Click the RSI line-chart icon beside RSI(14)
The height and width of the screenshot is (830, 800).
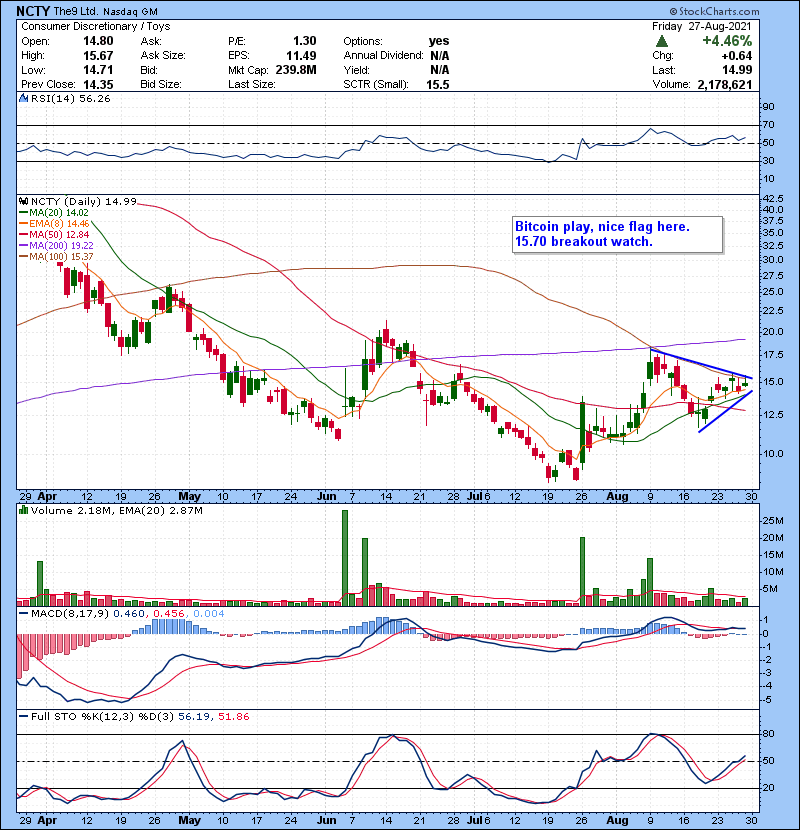pos(23,98)
